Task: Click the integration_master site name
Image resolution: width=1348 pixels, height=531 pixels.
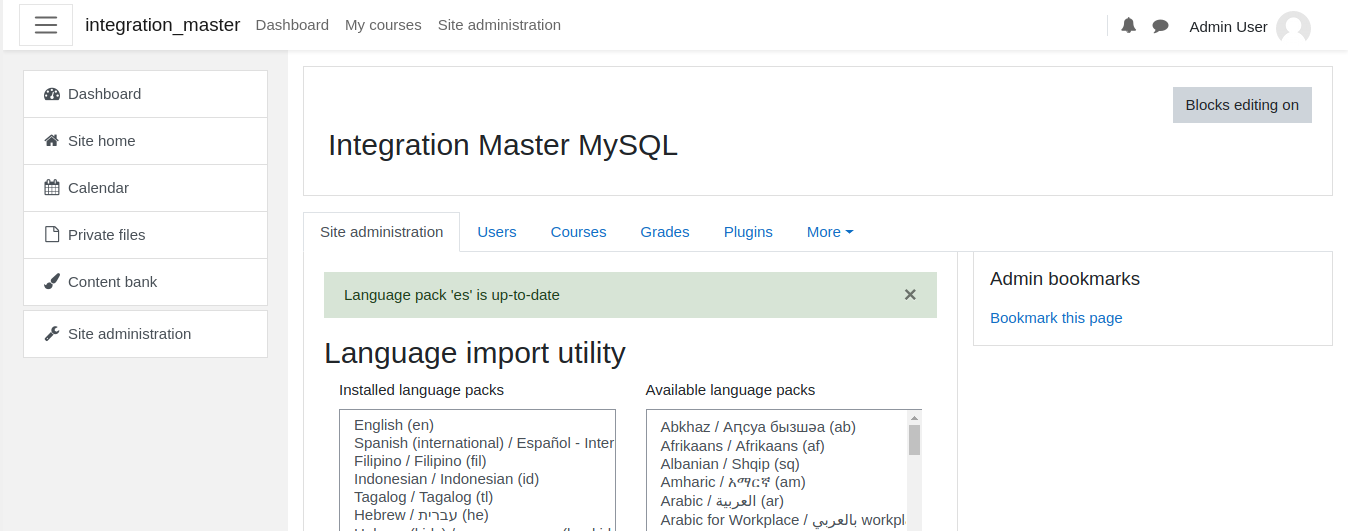Action: pyautogui.click(x=163, y=25)
